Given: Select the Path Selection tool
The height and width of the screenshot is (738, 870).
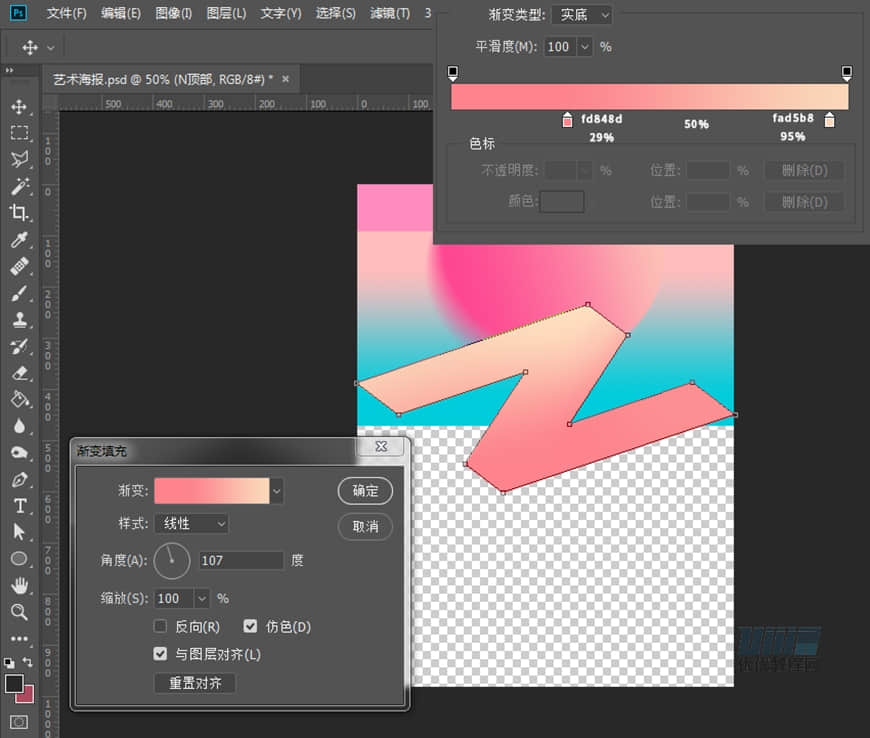Looking at the screenshot, I should click(19, 532).
